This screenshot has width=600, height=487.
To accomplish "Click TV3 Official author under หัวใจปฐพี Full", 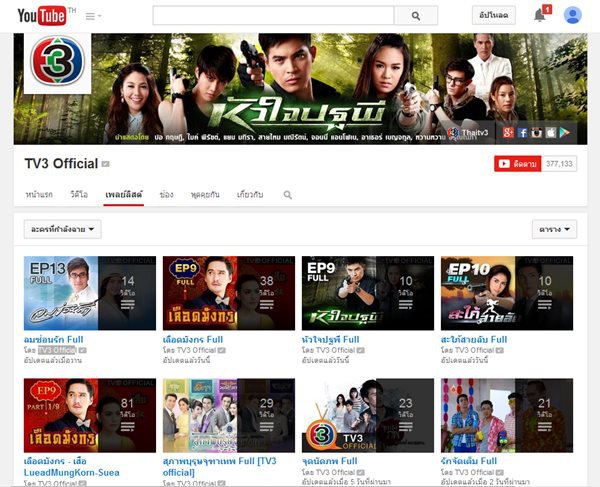I will 335,350.
